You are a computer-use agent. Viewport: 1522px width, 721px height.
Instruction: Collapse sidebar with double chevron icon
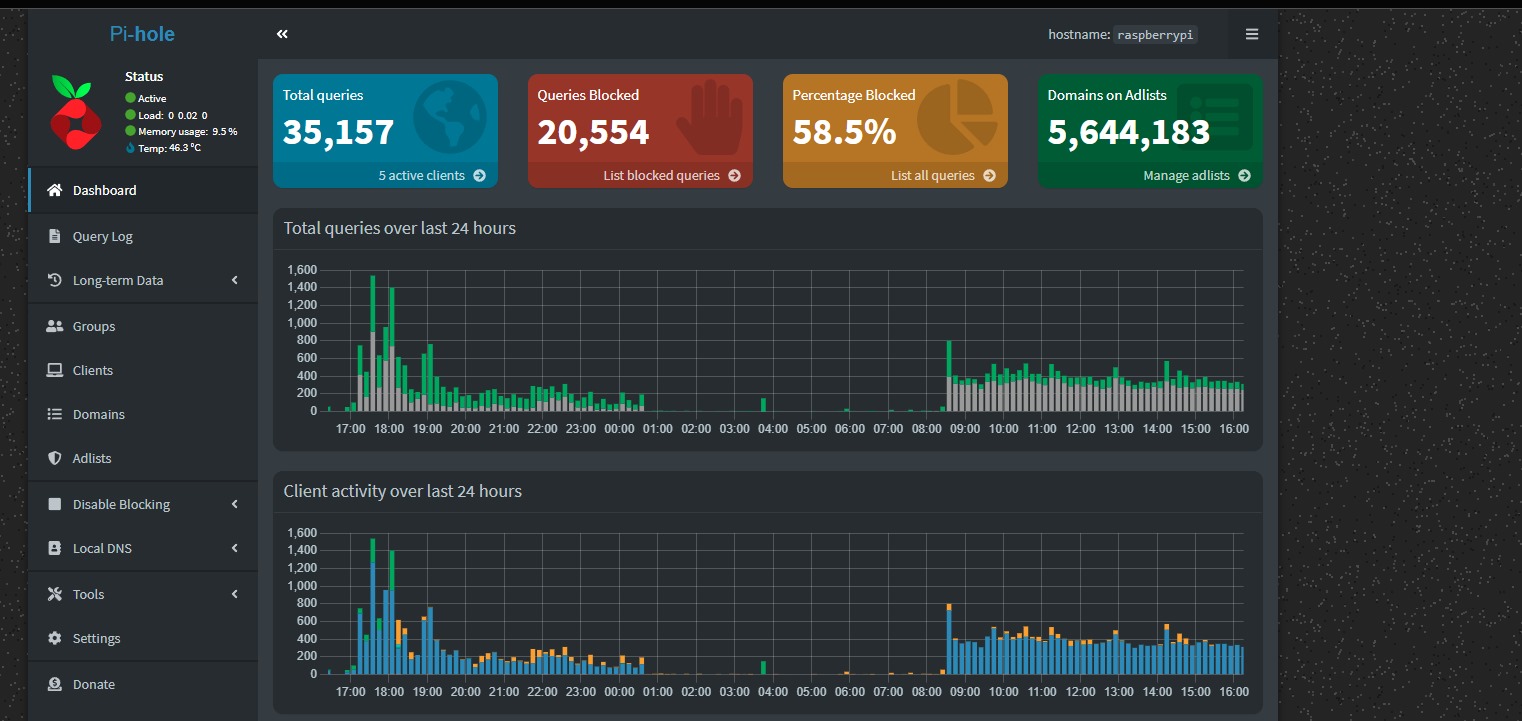click(x=282, y=34)
